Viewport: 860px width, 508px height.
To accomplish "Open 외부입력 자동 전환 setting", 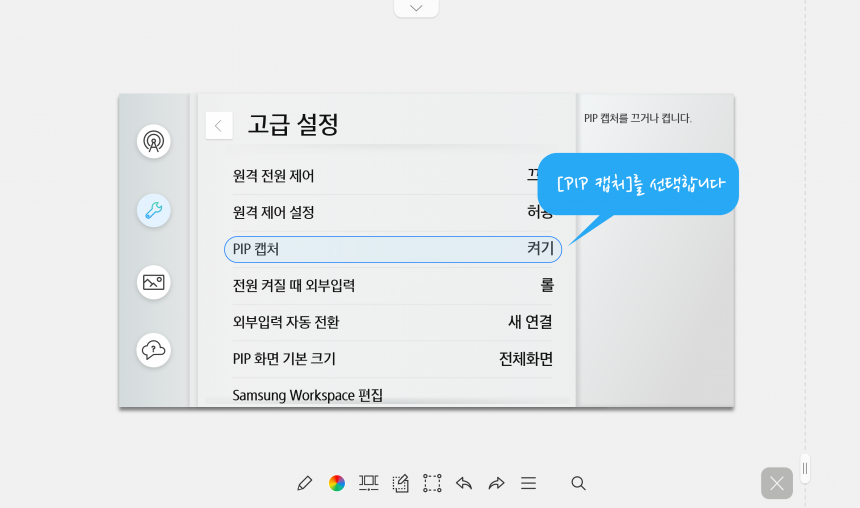I will click(393, 322).
